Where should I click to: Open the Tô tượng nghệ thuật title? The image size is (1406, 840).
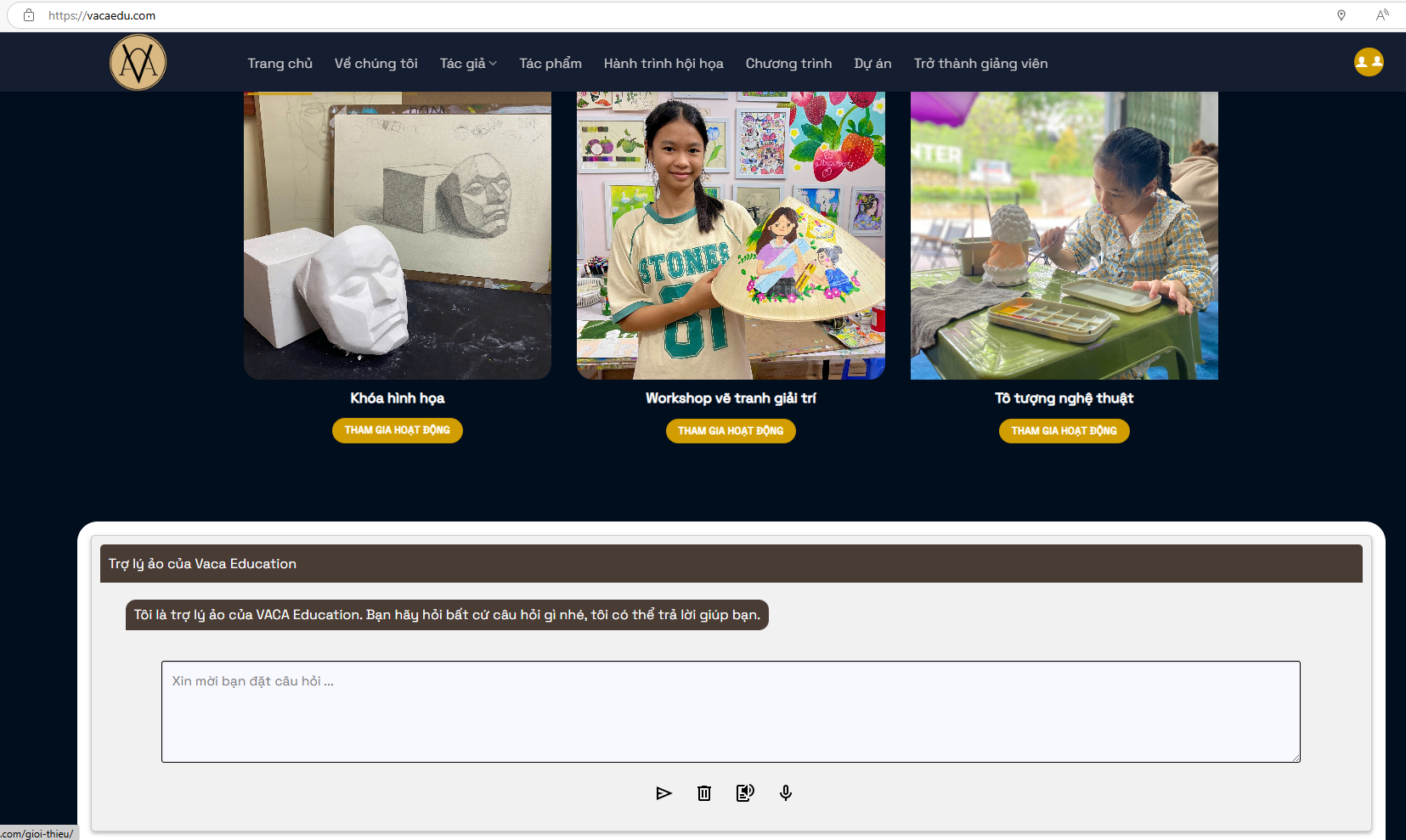(1064, 398)
